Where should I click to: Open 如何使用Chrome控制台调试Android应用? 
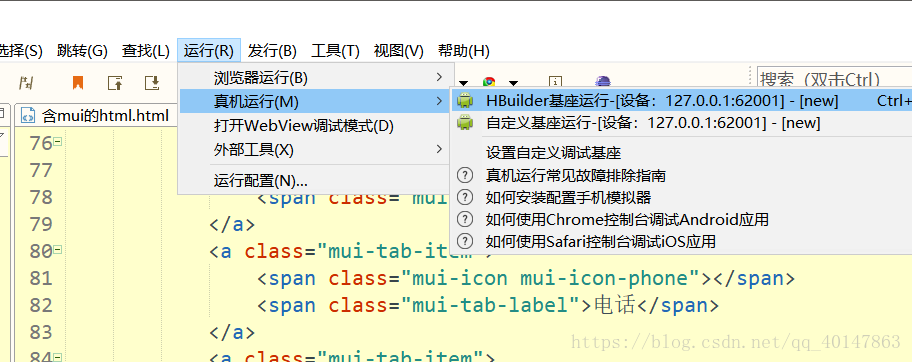(682, 219)
